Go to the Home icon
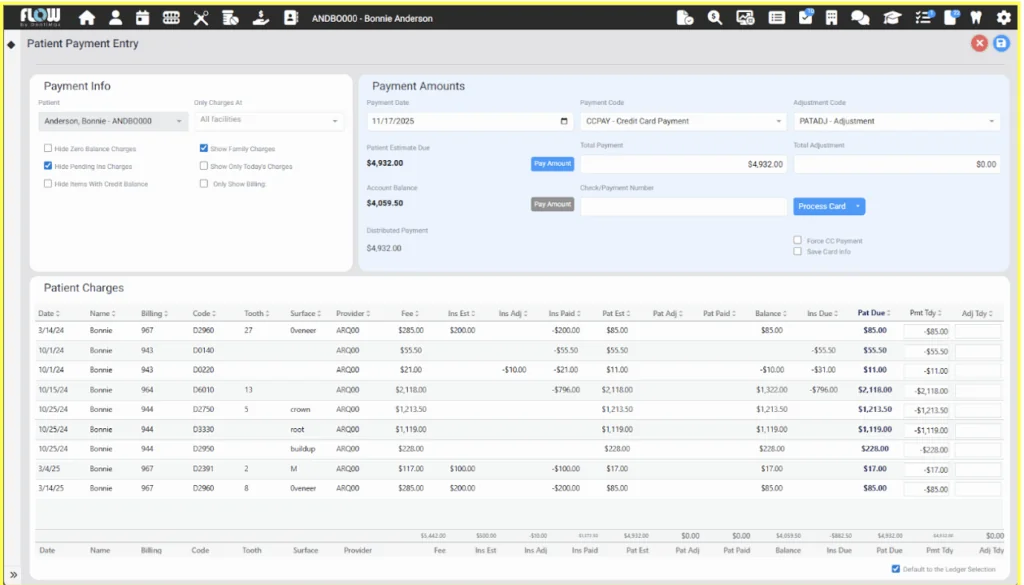Screen dimensions: 1024x585 click(87, 18)
